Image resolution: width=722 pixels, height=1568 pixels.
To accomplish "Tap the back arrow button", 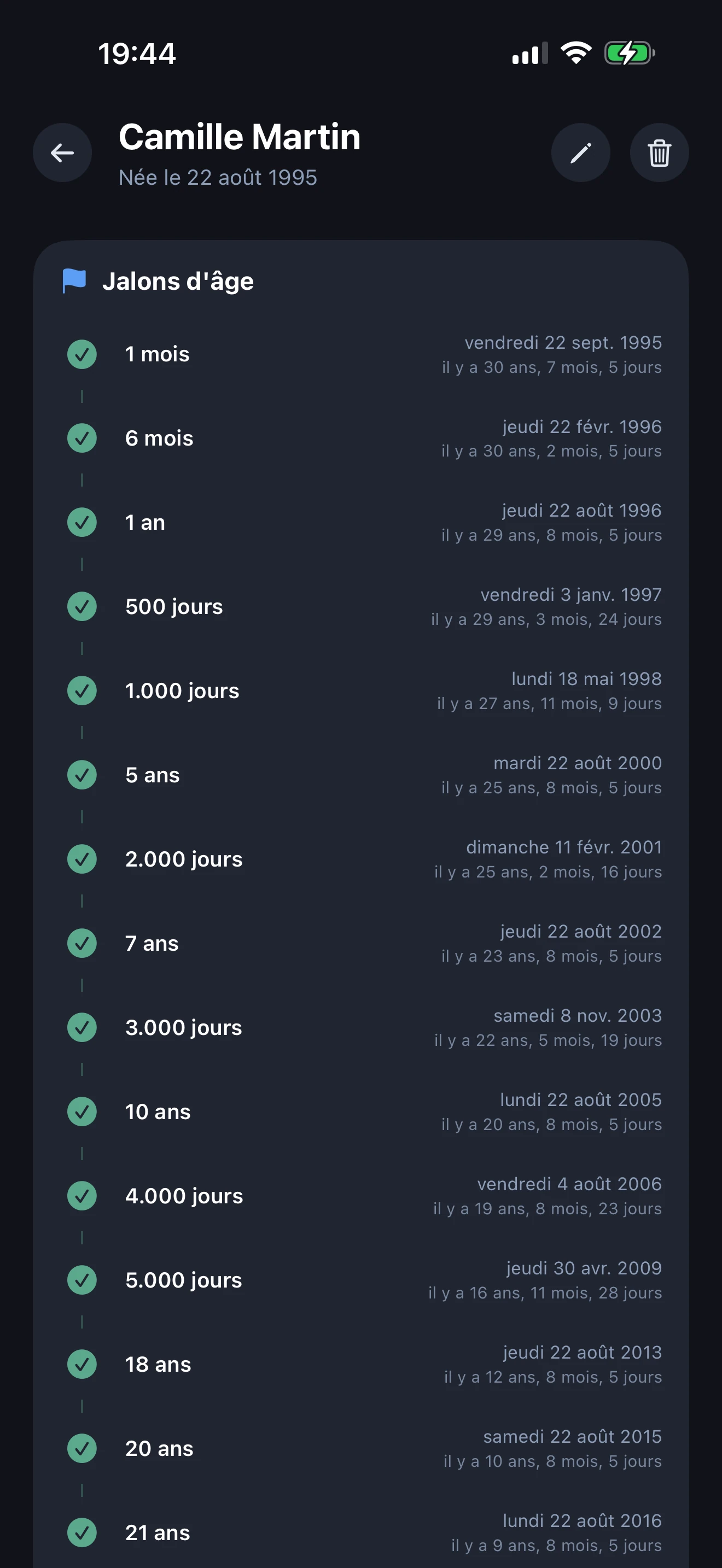I will [62, 153].
